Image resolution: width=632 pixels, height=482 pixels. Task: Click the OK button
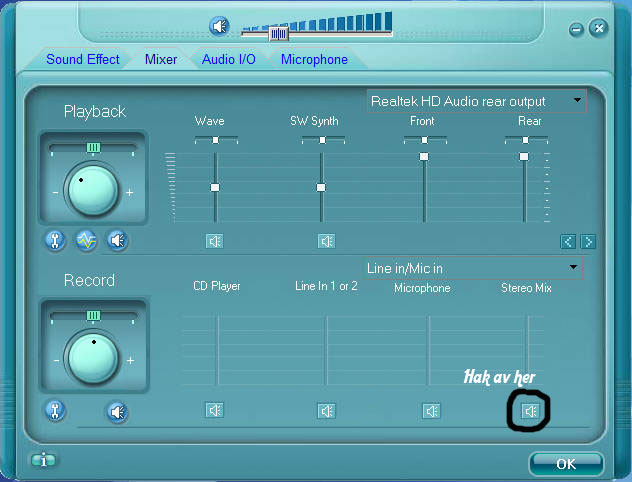[566, 464]
